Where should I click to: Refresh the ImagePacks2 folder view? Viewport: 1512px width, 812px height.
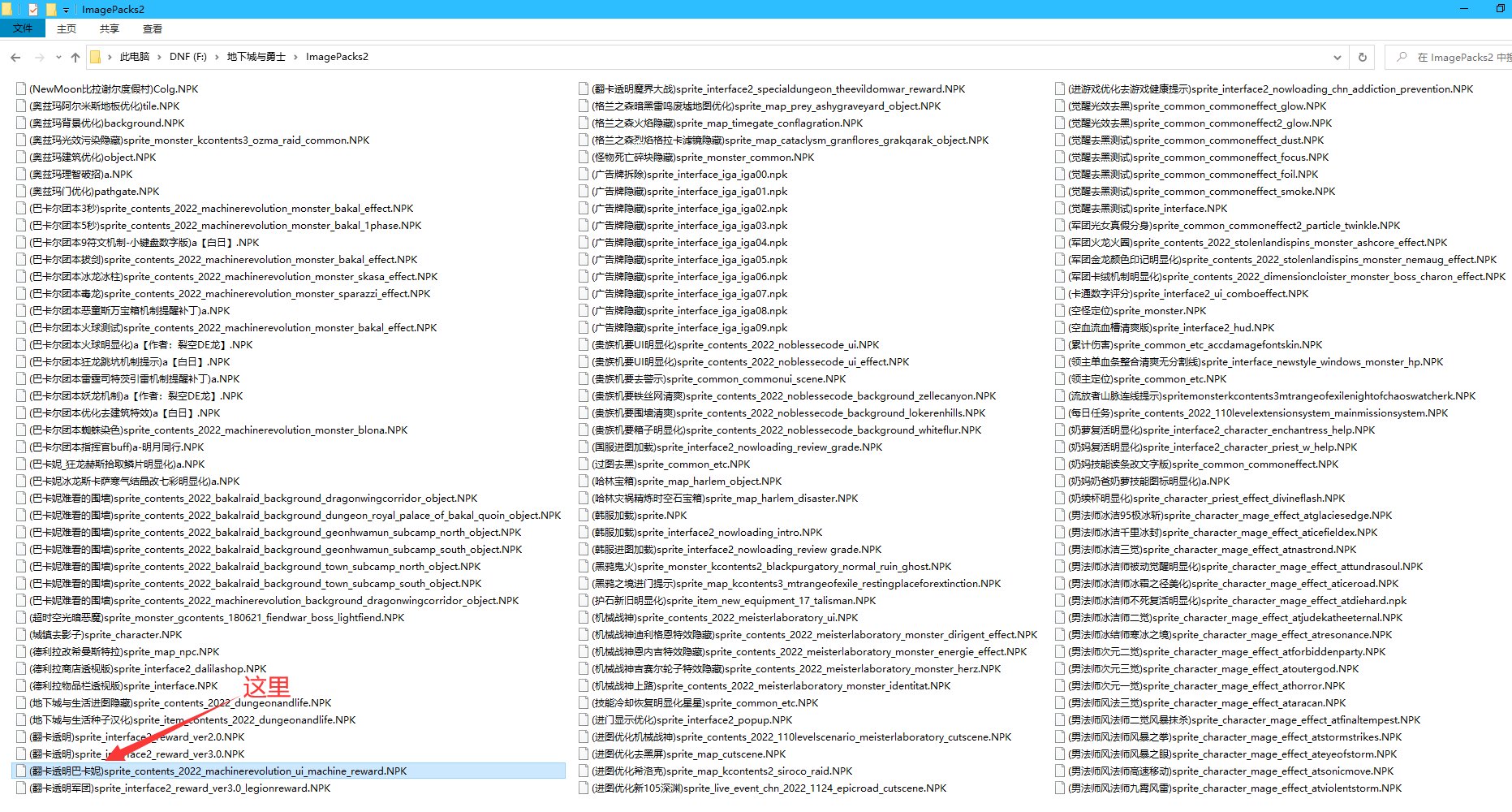coord(1363,57)
